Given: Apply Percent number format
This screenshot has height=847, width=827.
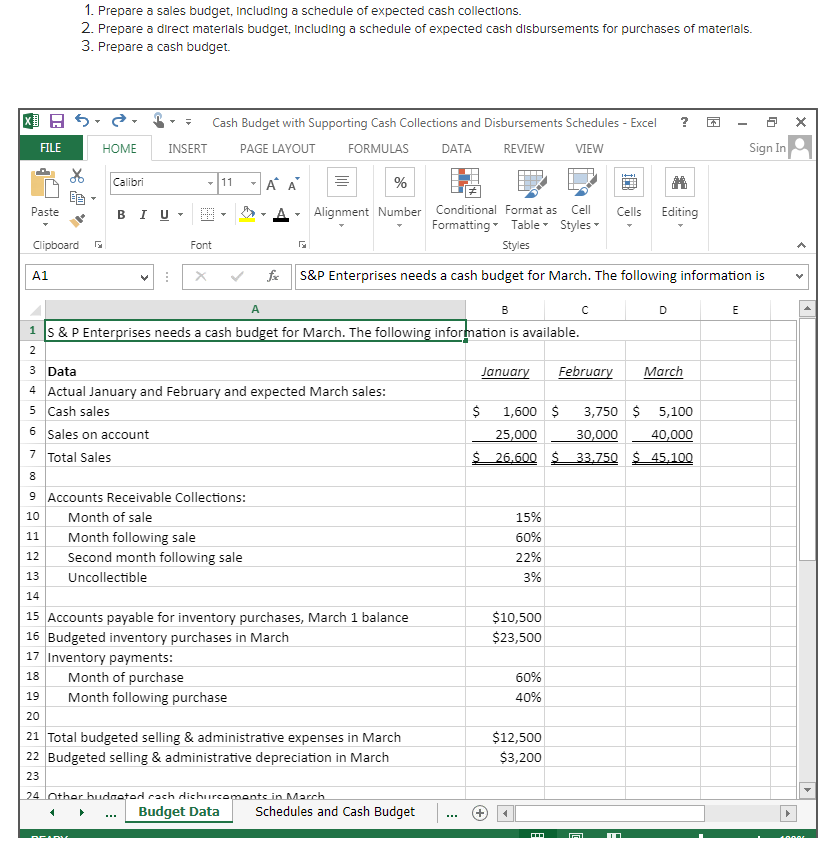Looking at the screenshot, I should click(x=399, y=181).
